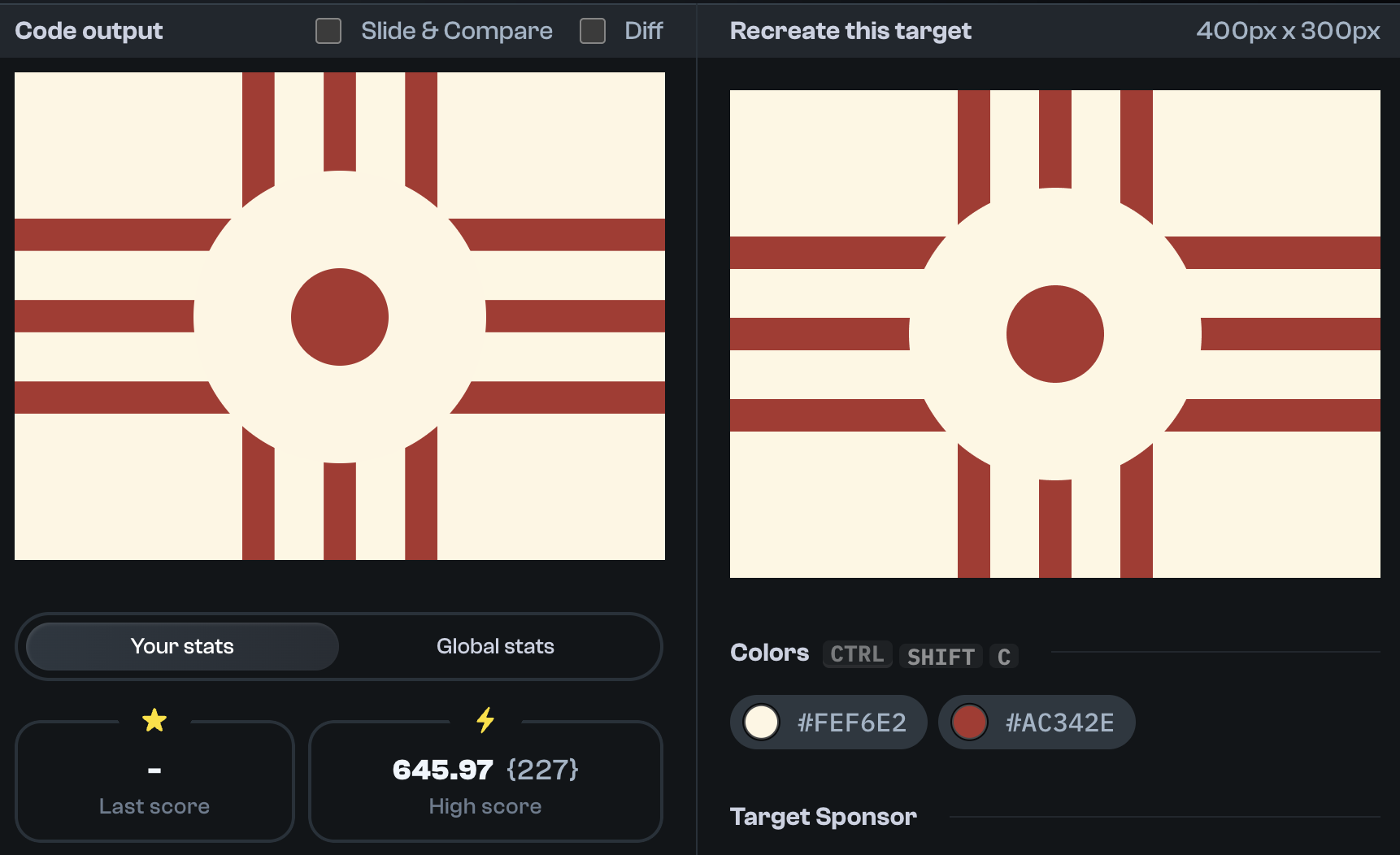
Task: Click the C key badge next to Colors
Action: (x=1004, y=656)
